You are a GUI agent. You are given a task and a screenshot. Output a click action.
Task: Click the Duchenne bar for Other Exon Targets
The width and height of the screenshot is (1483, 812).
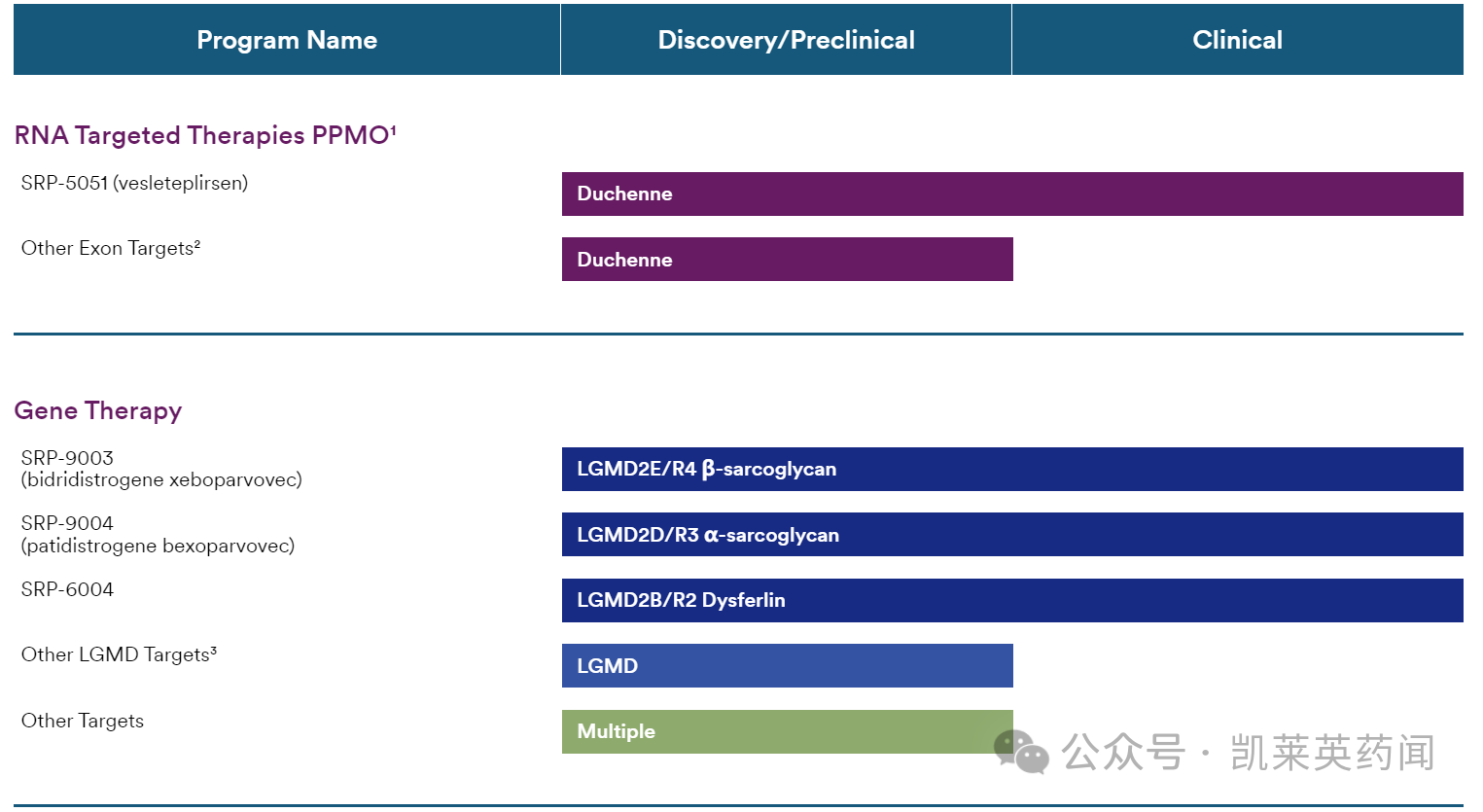(788, 260)
